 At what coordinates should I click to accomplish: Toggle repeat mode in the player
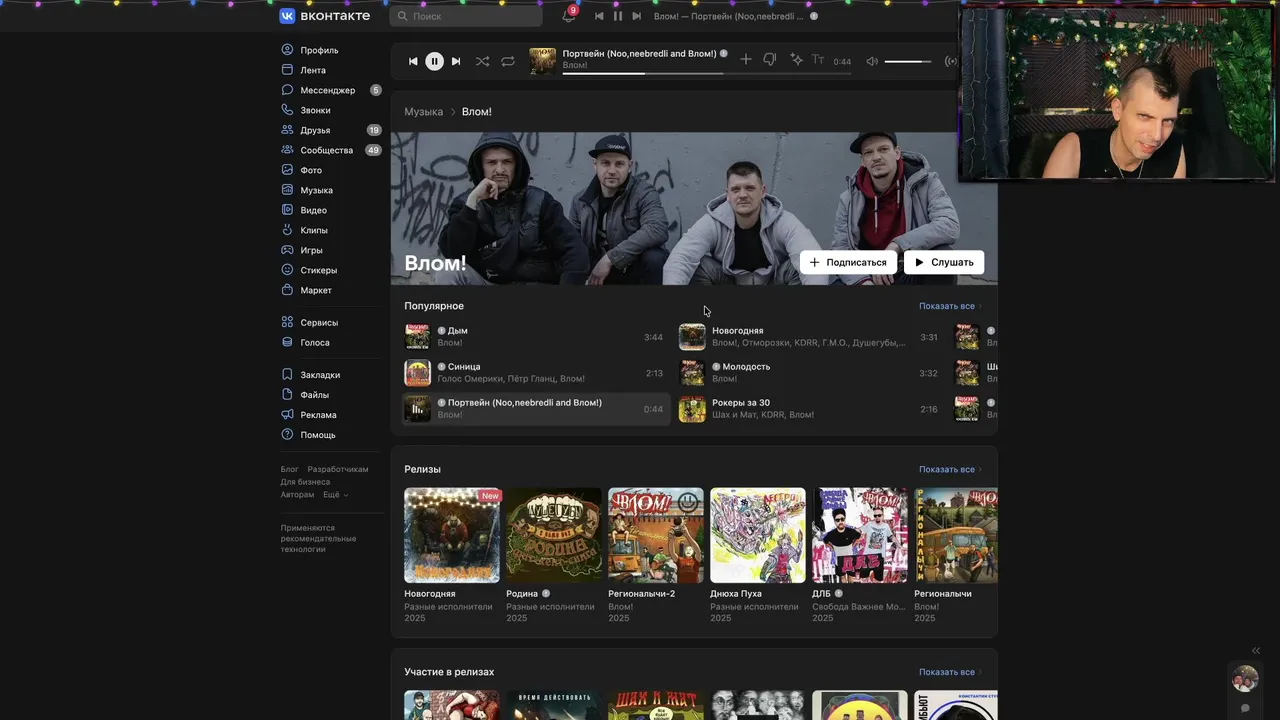tap(508, 61)
